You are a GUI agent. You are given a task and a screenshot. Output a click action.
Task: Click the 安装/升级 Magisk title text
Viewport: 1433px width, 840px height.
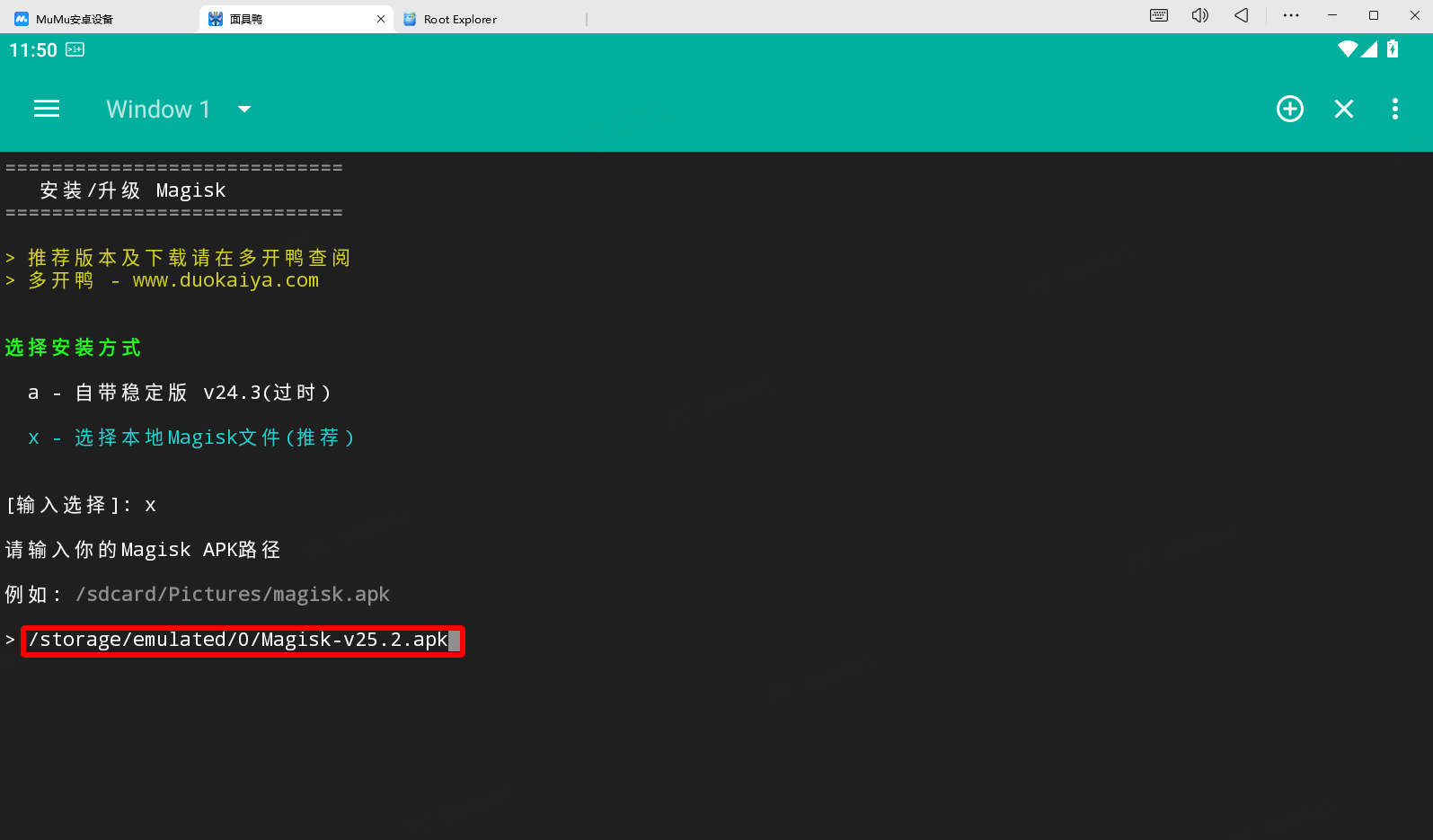coord(133,190)
